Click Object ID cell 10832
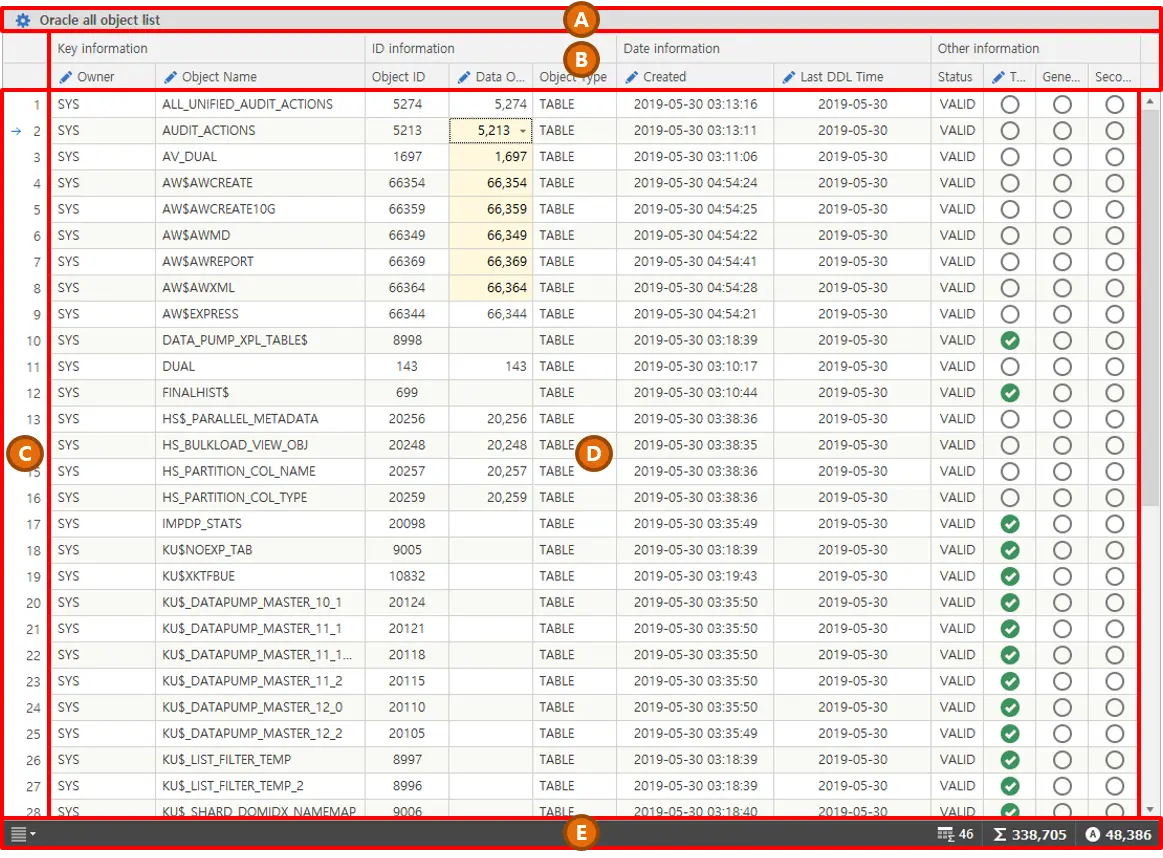 tap(406, 576)
